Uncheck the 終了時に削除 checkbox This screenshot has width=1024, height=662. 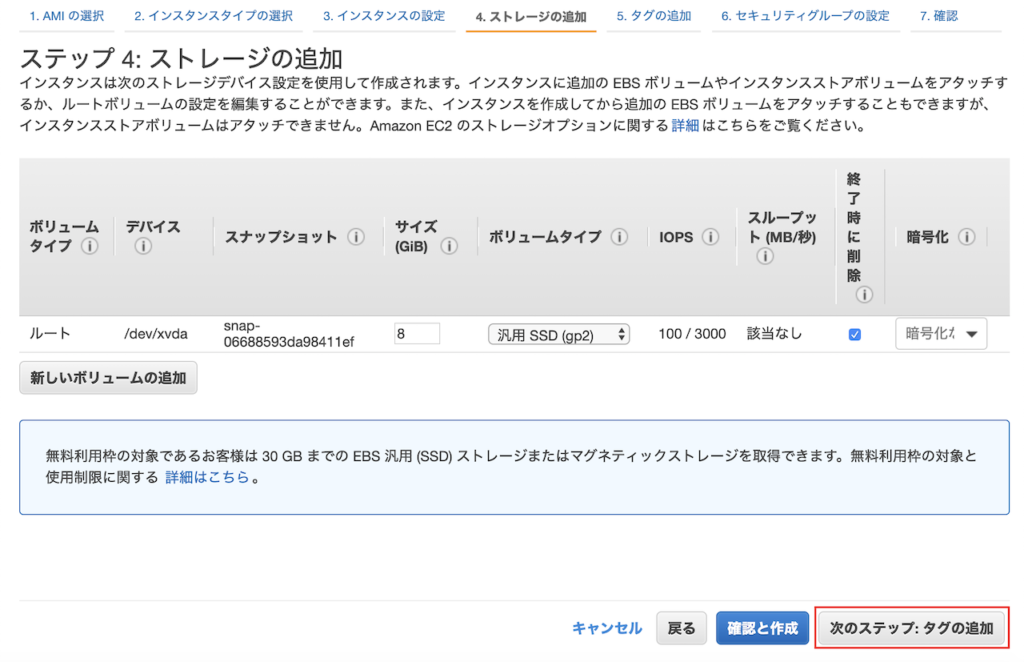click(854, 335)
